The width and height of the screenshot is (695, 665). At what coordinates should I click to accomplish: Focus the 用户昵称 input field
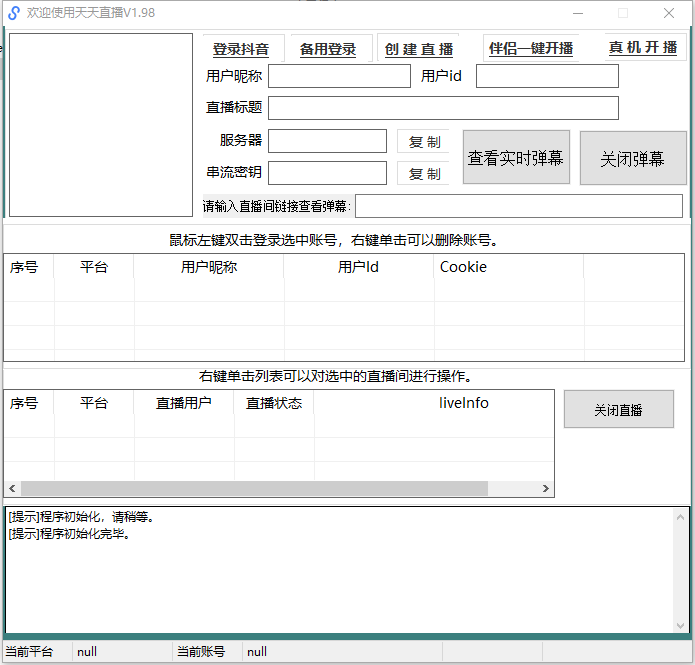(339, 76)
